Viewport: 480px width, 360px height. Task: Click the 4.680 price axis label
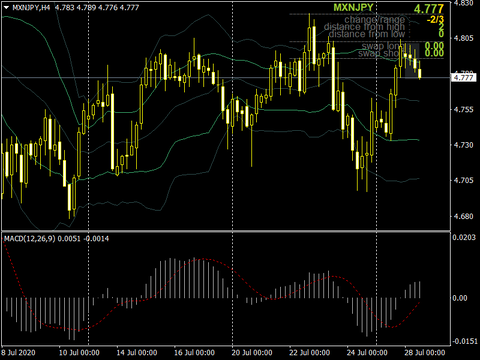(463, 216)
